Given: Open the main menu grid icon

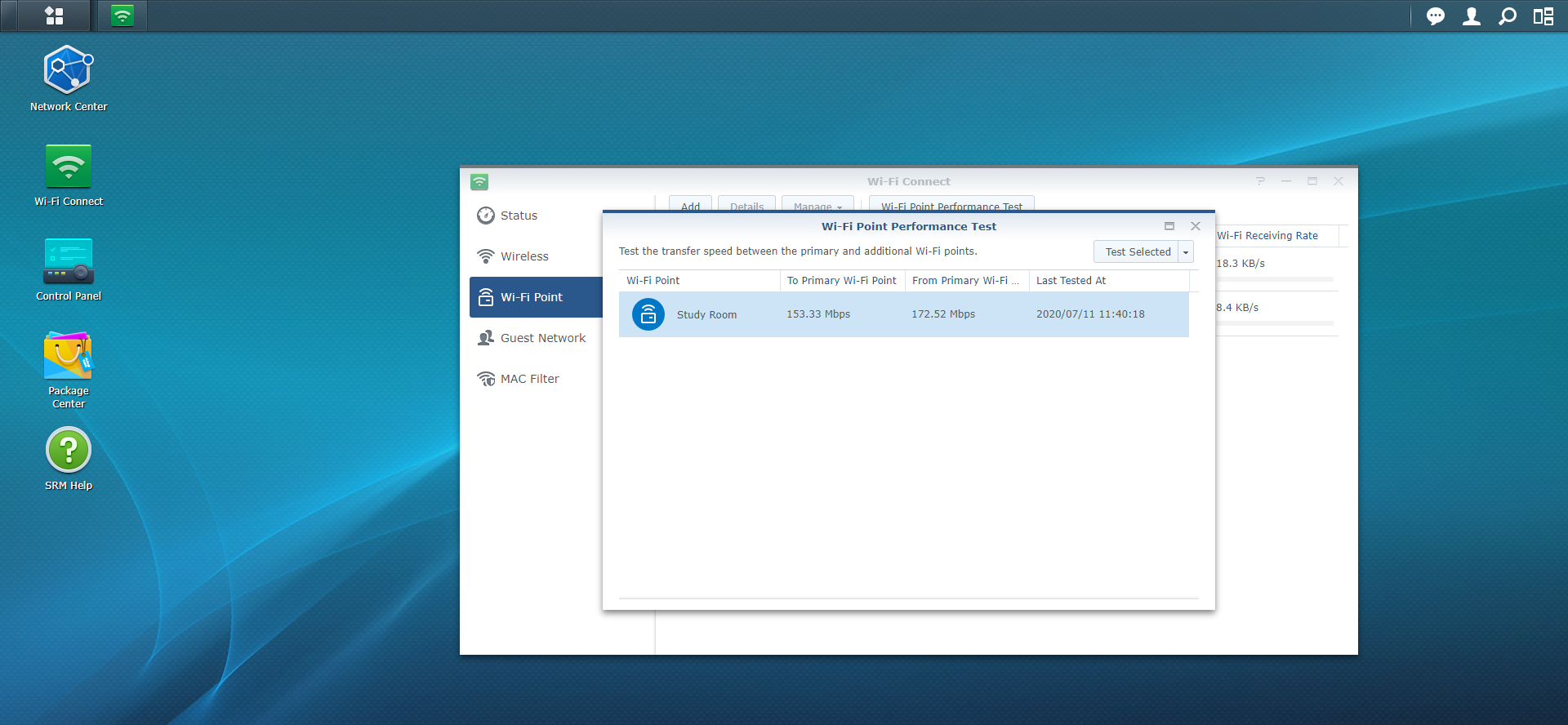Looking at the screenshot, I should click(54, 16).
